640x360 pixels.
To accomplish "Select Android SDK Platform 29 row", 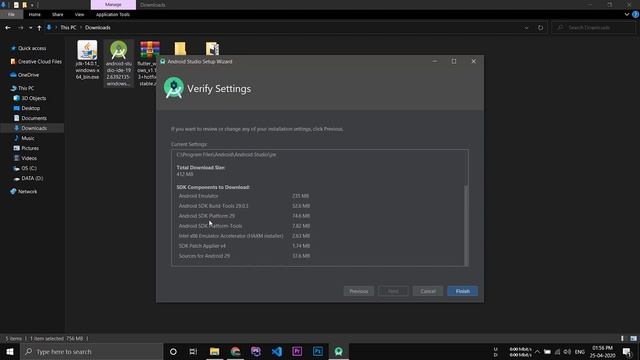I will [x=244, y=216].
